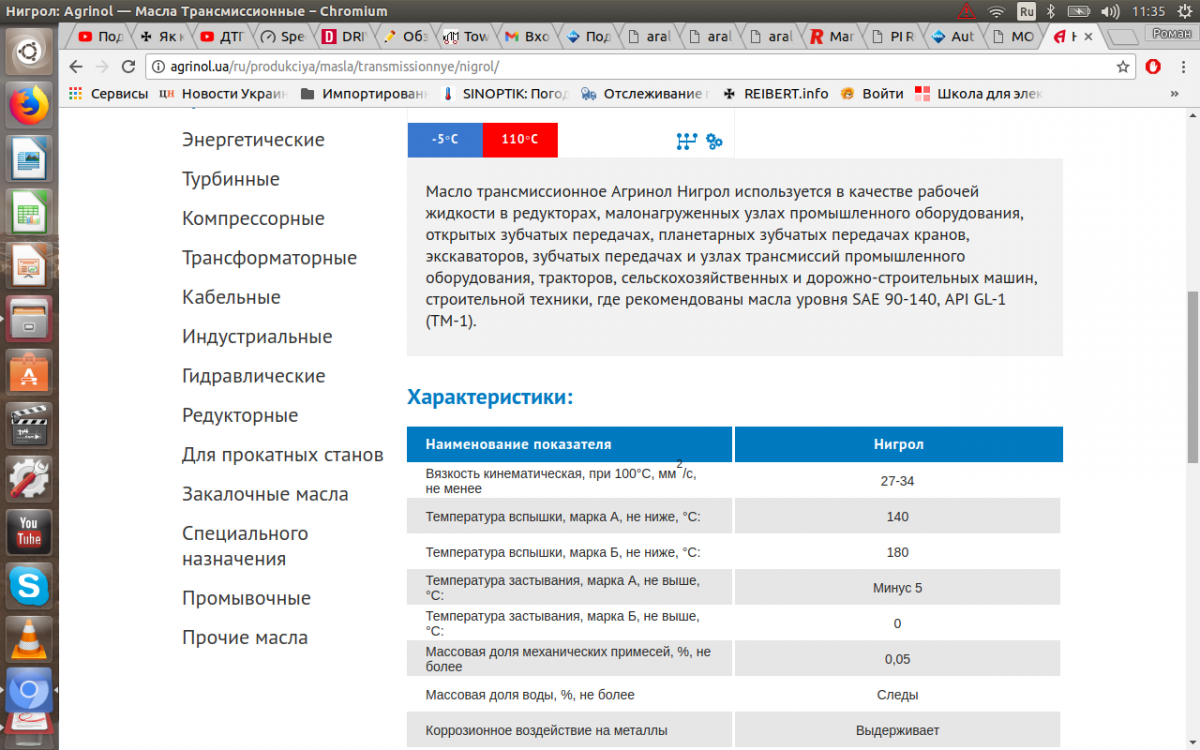
Task: Click the red Opera extension icon
Action: 1153,67
